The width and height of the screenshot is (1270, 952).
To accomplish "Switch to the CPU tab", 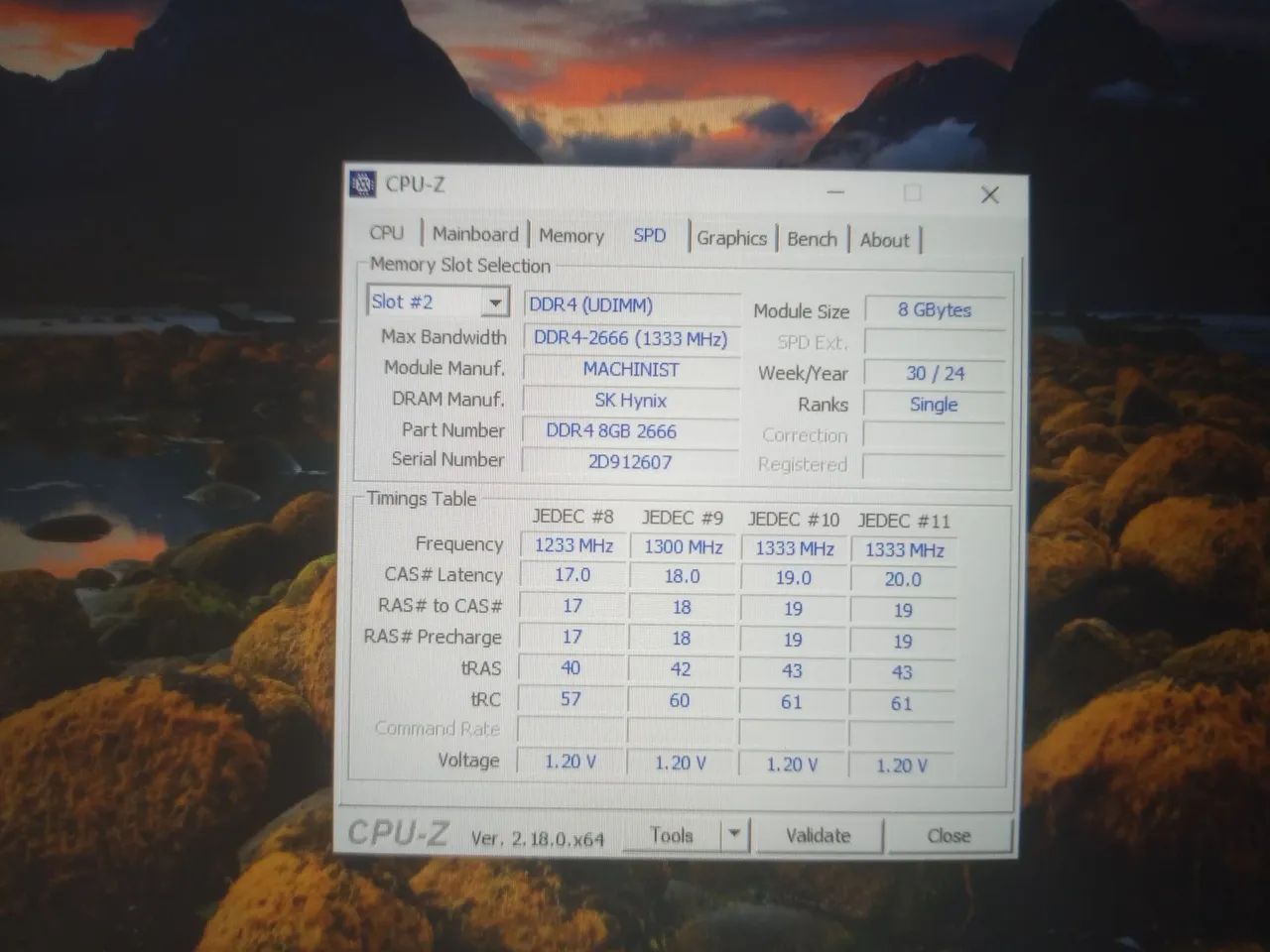I will pos(387,234).
